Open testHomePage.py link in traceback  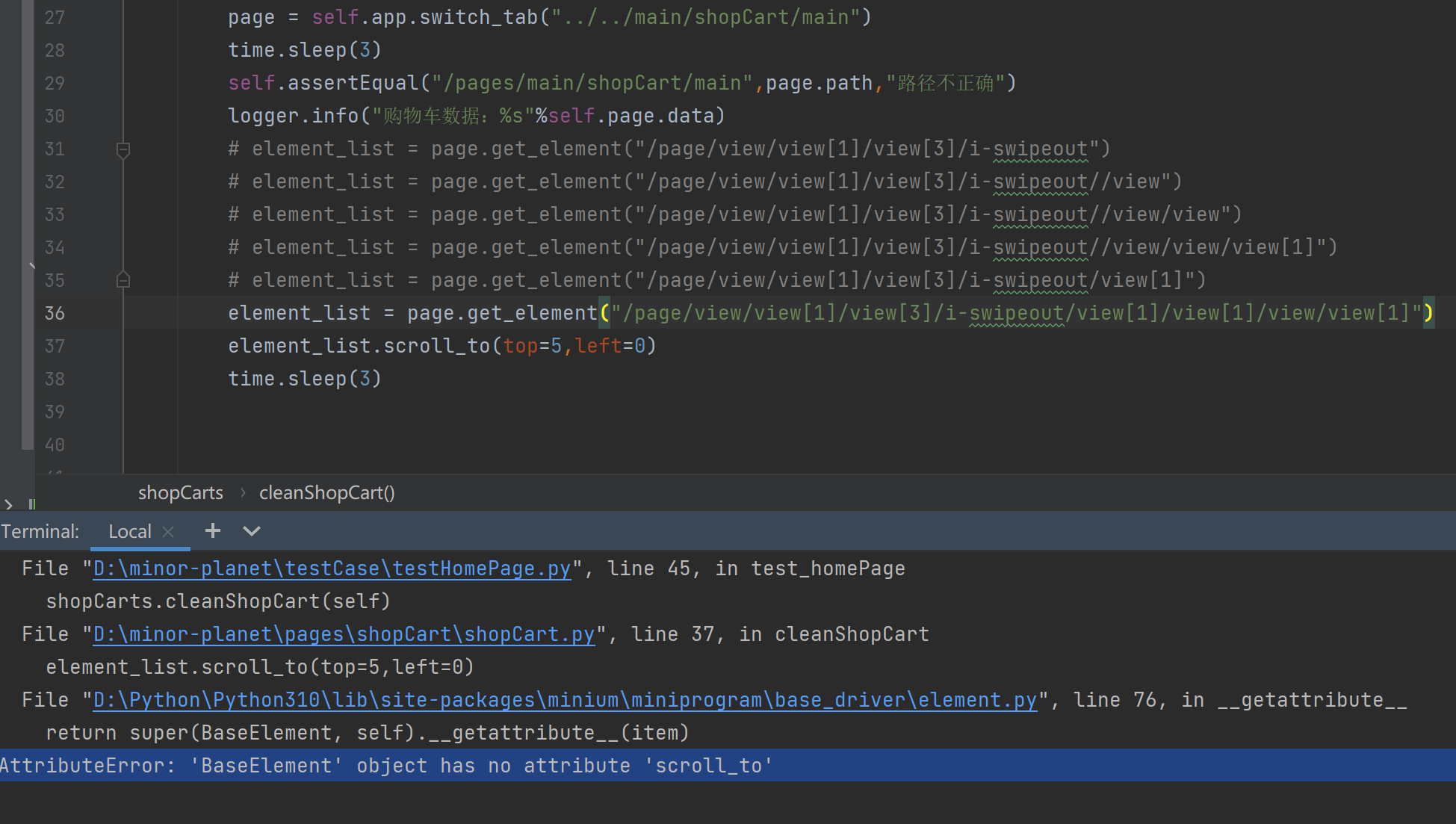coord(331,569)
